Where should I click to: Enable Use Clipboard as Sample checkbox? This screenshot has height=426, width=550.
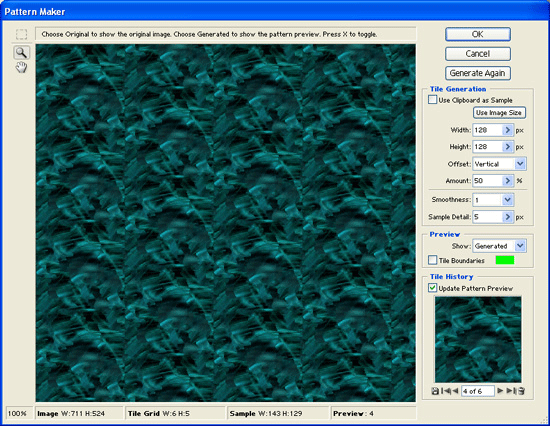click(432, 100)
